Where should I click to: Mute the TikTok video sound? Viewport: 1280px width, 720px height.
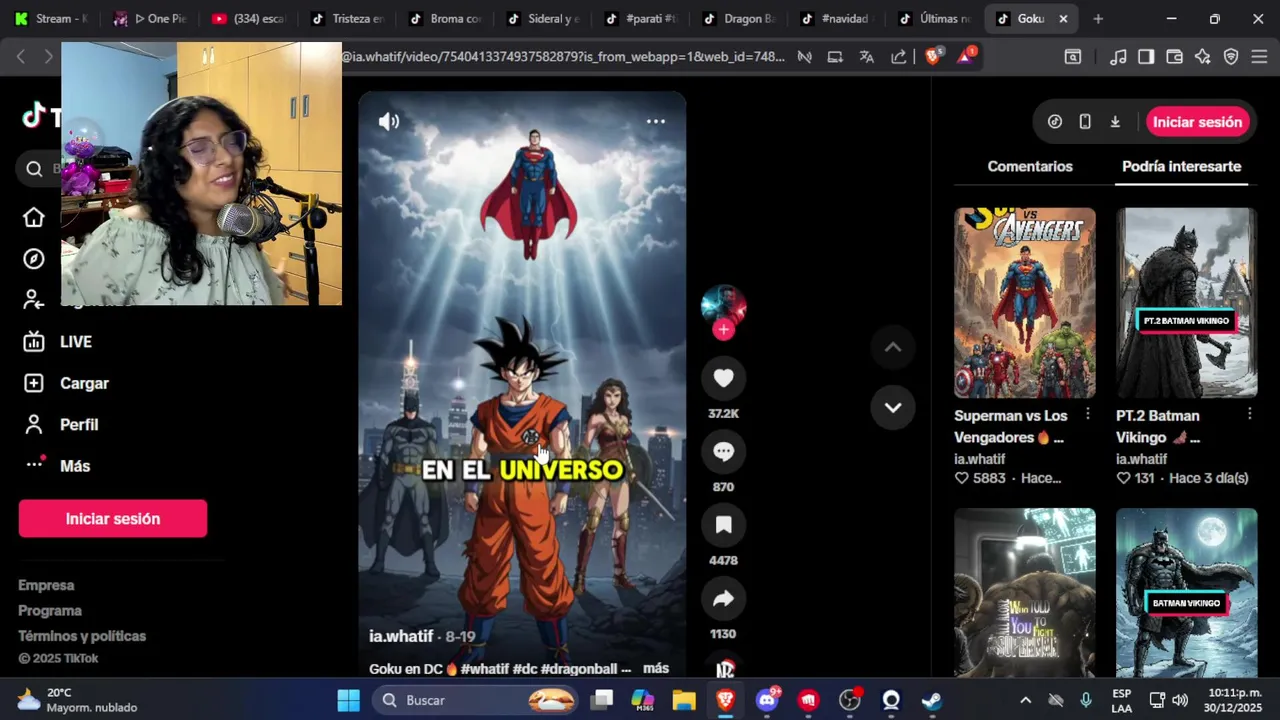389,122
